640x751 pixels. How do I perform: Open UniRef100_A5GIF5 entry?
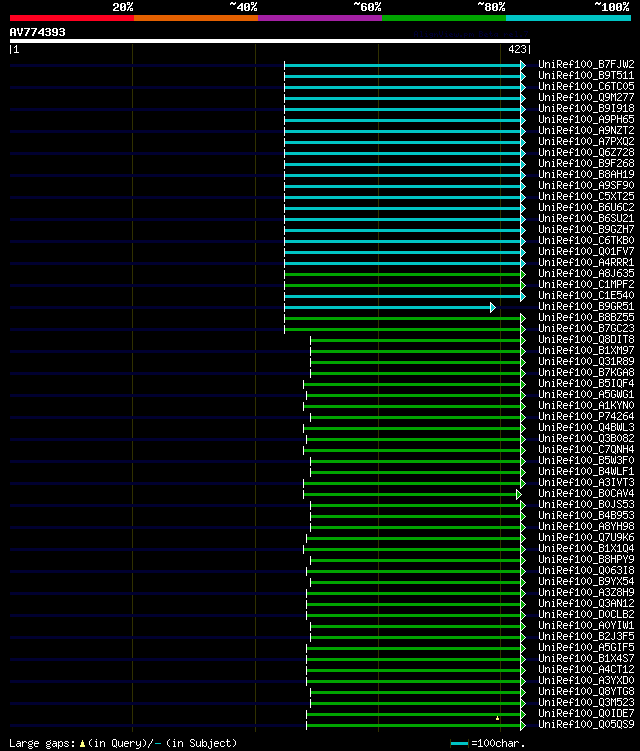586,648
